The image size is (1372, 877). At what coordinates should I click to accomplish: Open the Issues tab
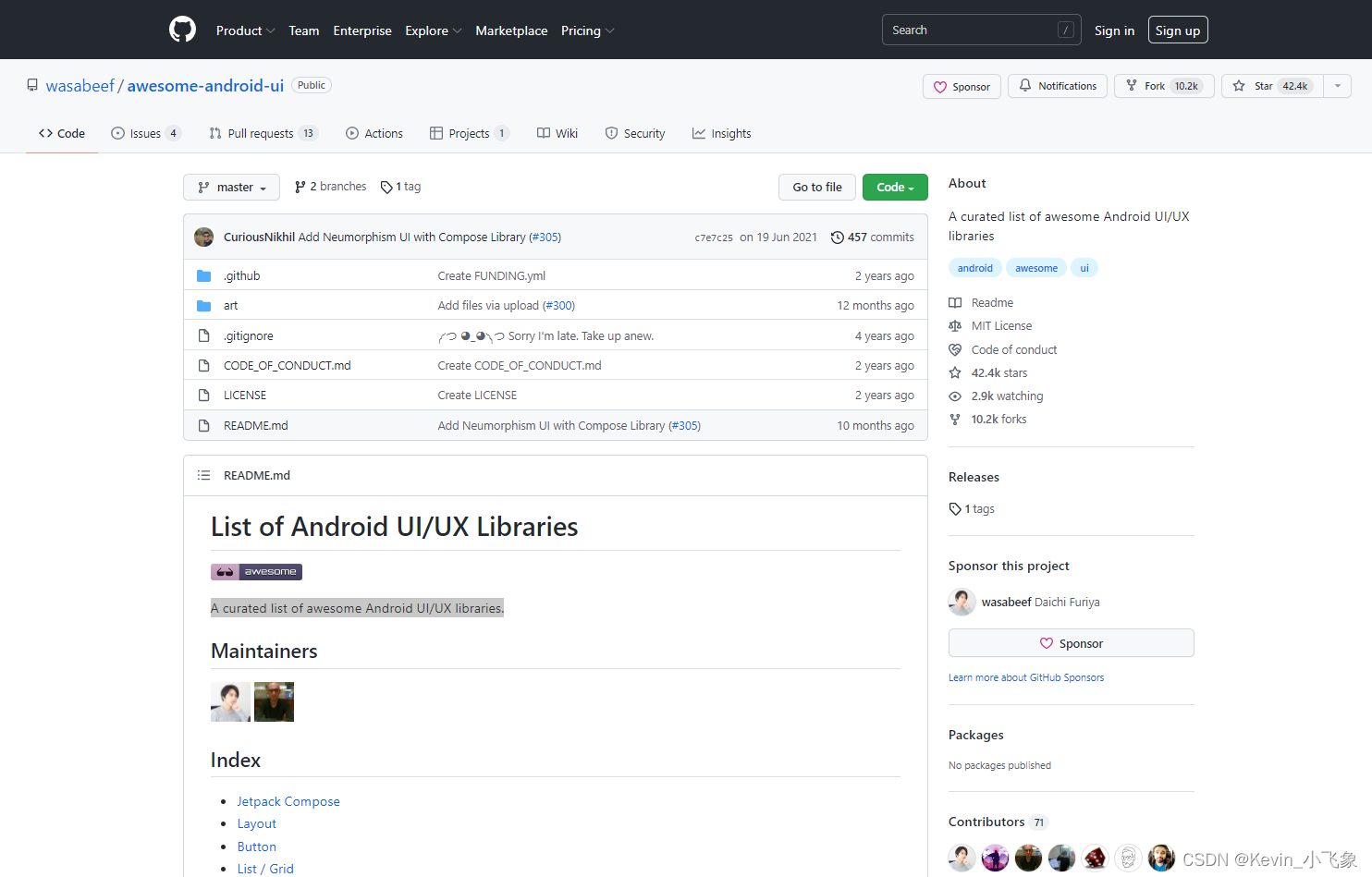click(x=146, y=133)
